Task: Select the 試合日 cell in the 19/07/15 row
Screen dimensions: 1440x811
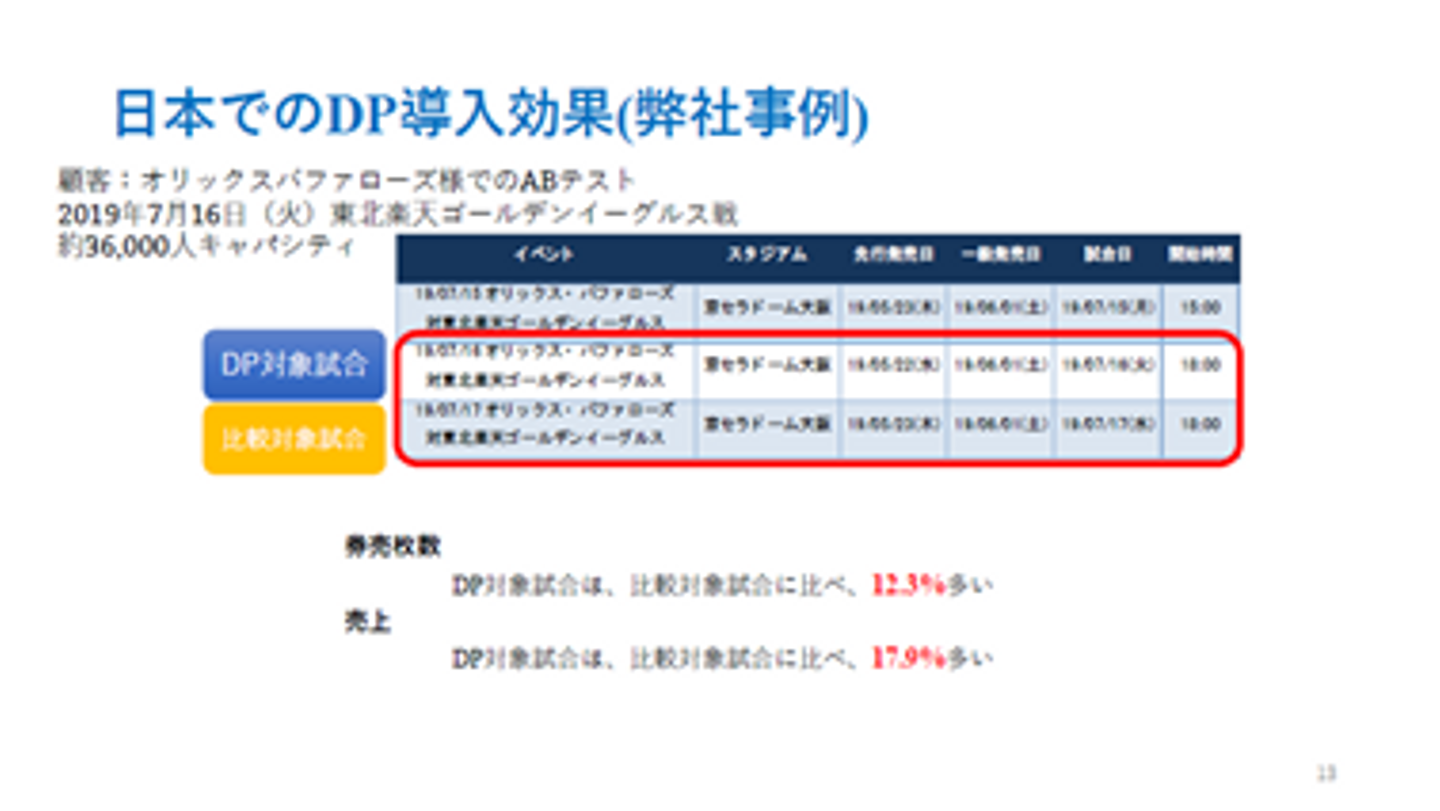Action: click(1107, 308)
